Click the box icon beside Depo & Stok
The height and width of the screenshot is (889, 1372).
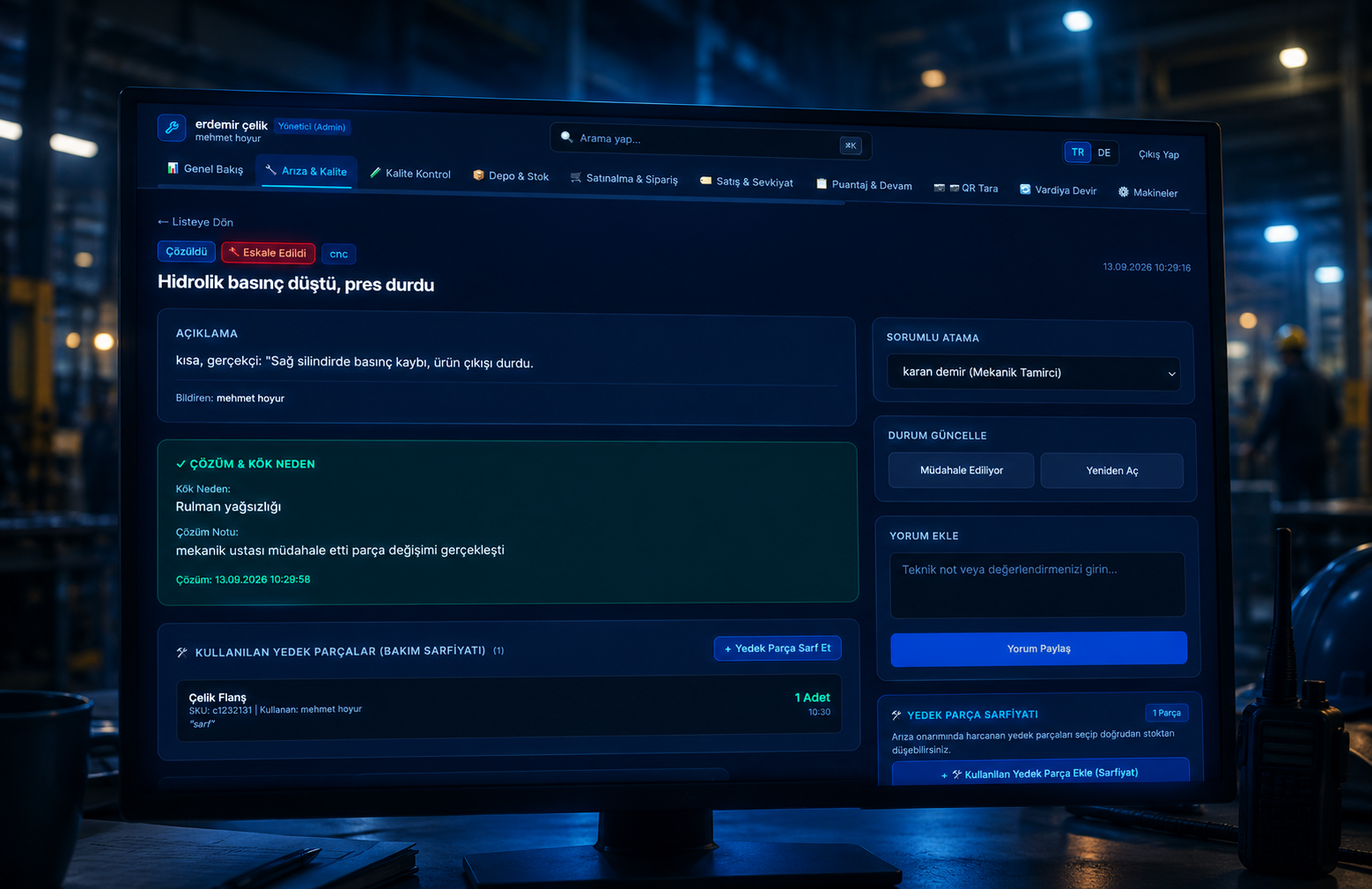[x=478, y=175]
